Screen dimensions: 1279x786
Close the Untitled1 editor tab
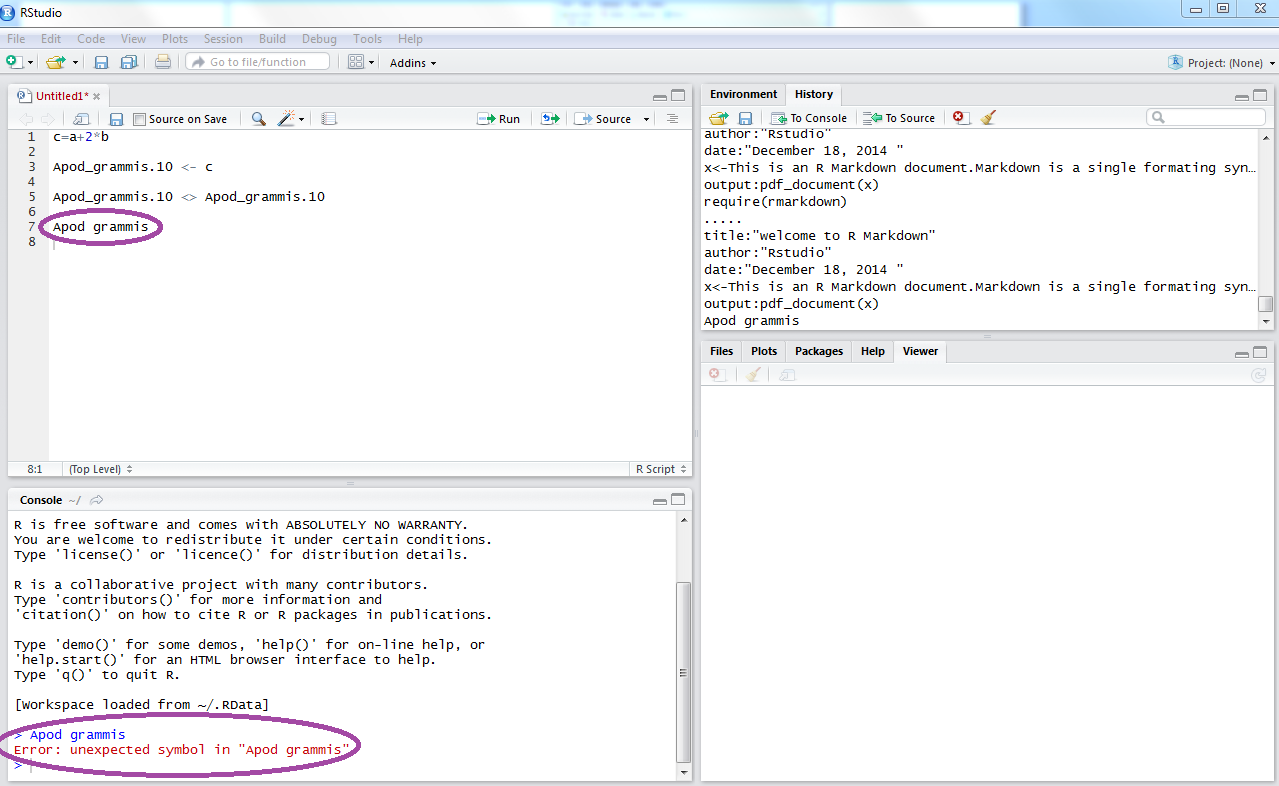(x=97, y=97)
